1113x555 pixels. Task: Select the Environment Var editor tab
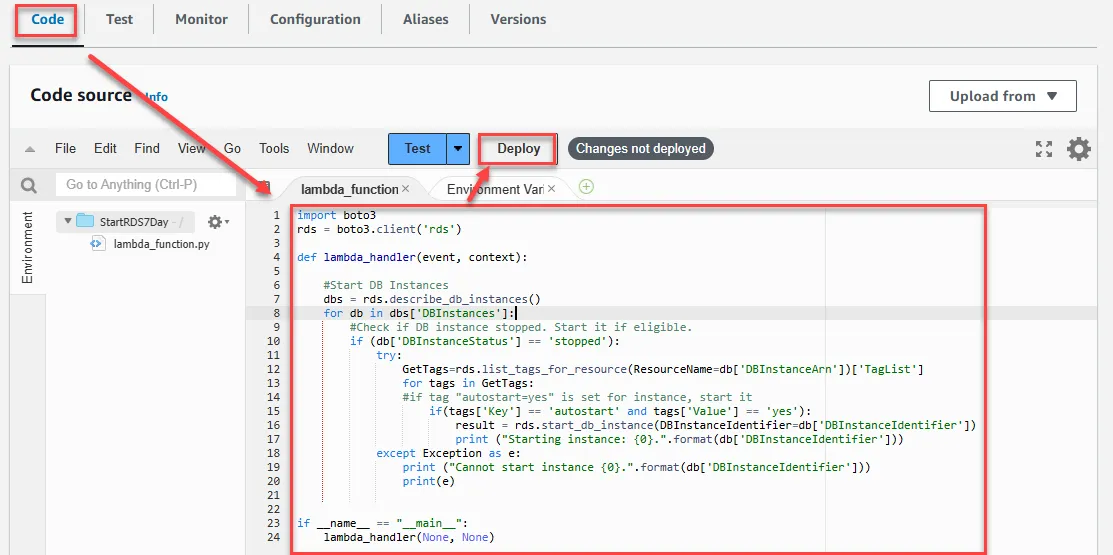494,189
